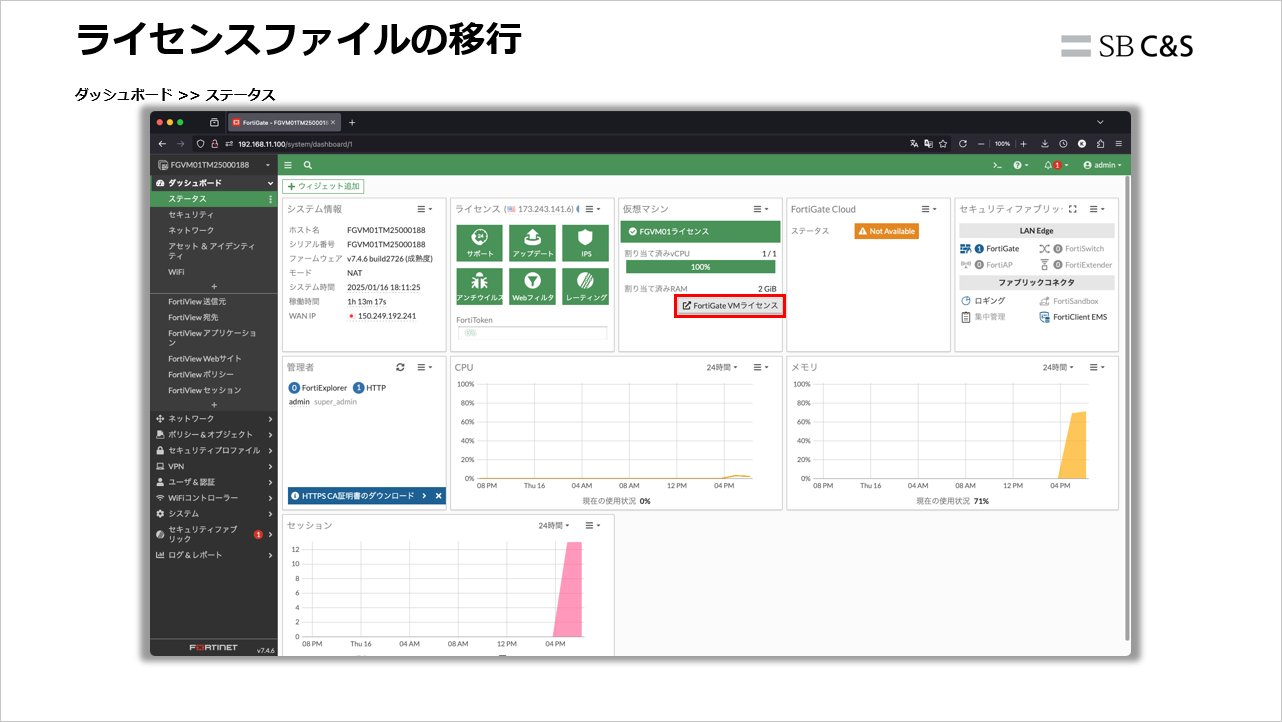
Task: Click the IPS shield icon
Action: click(x=585, y=242)
